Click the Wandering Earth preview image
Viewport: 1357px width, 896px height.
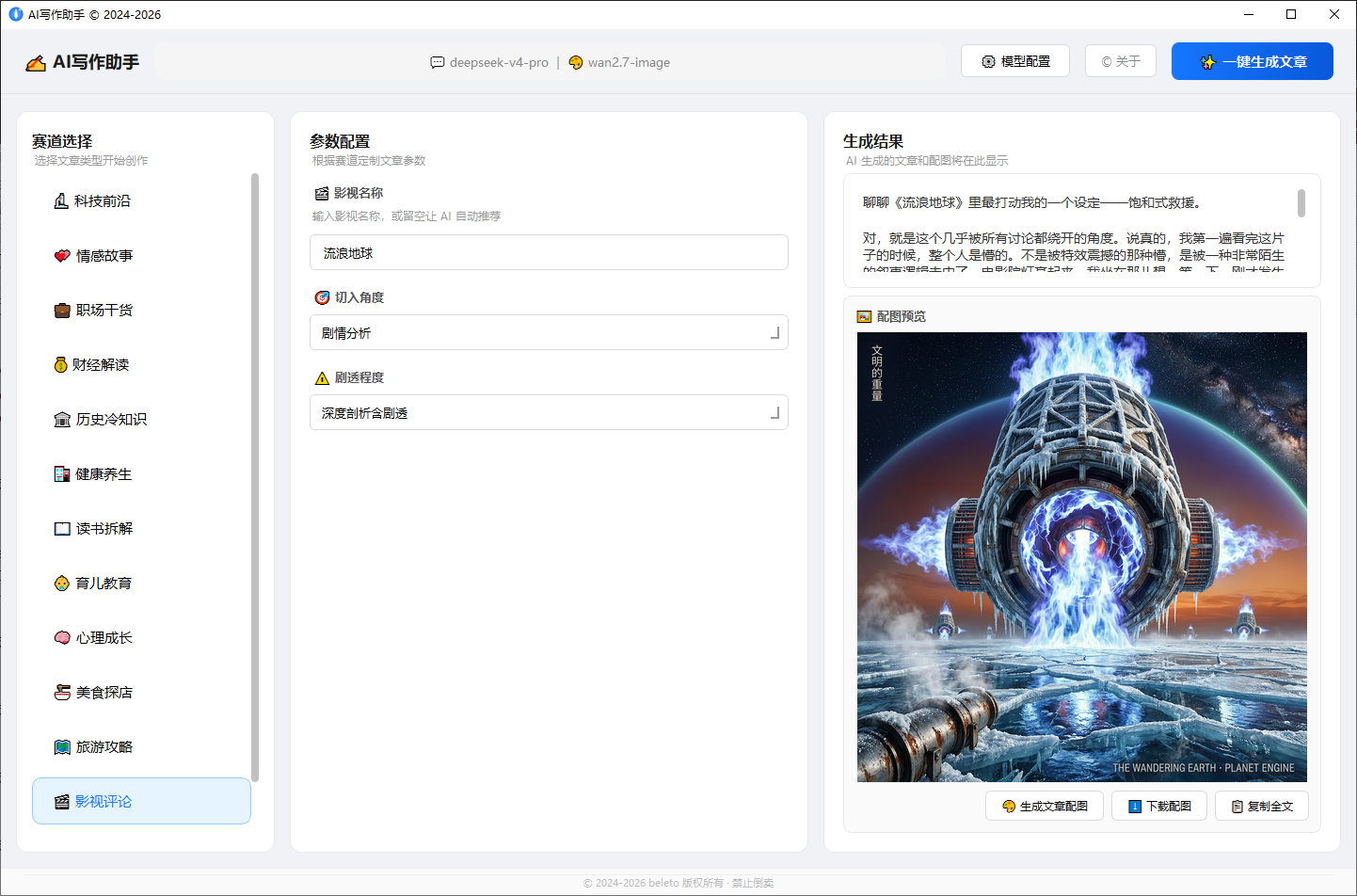1082,557
